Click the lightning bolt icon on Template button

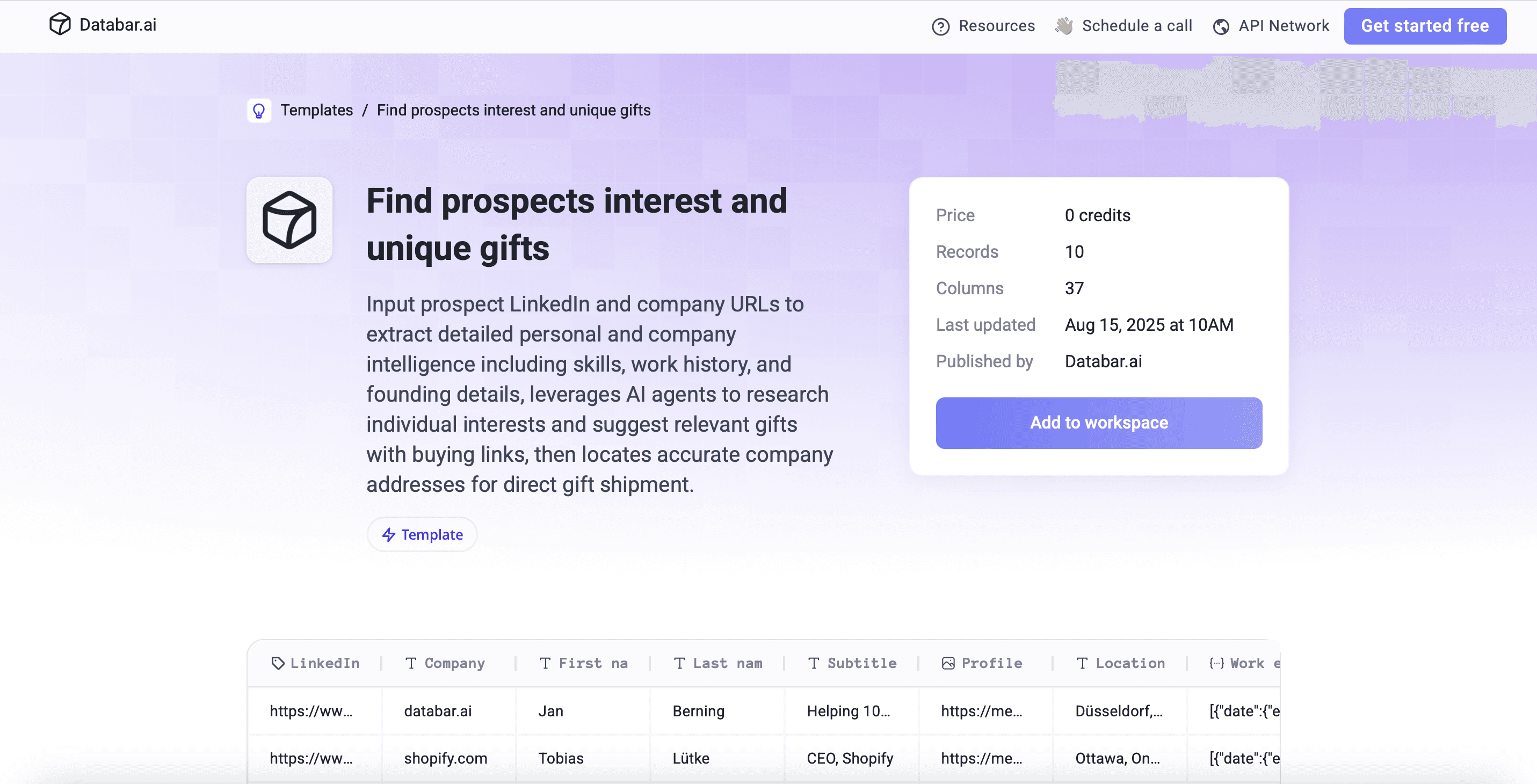(x=389, y=535)
